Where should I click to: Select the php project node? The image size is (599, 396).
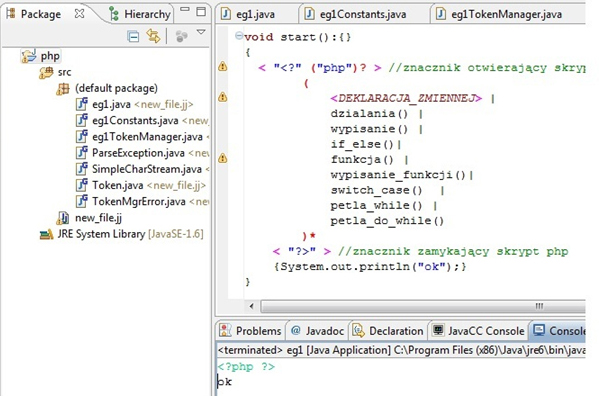(50, 56)
